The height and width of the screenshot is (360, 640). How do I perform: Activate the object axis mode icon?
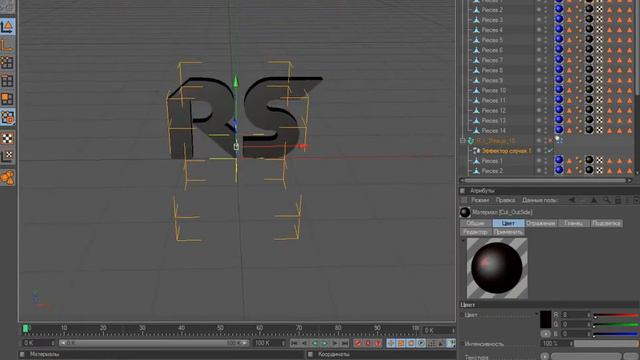7,45
